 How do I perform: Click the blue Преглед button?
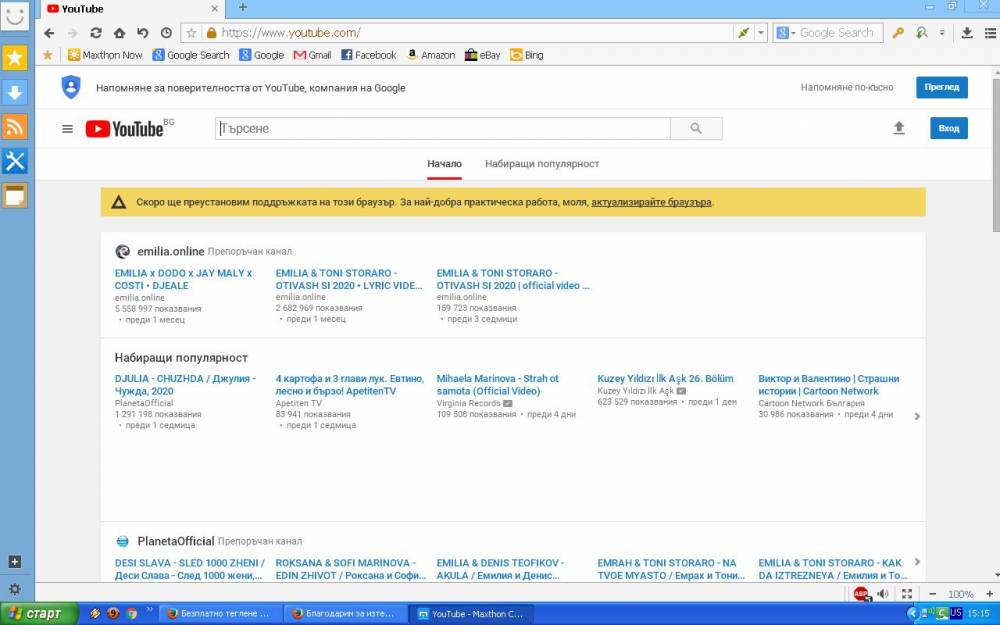pyautogui.click(x=942, y=87)
